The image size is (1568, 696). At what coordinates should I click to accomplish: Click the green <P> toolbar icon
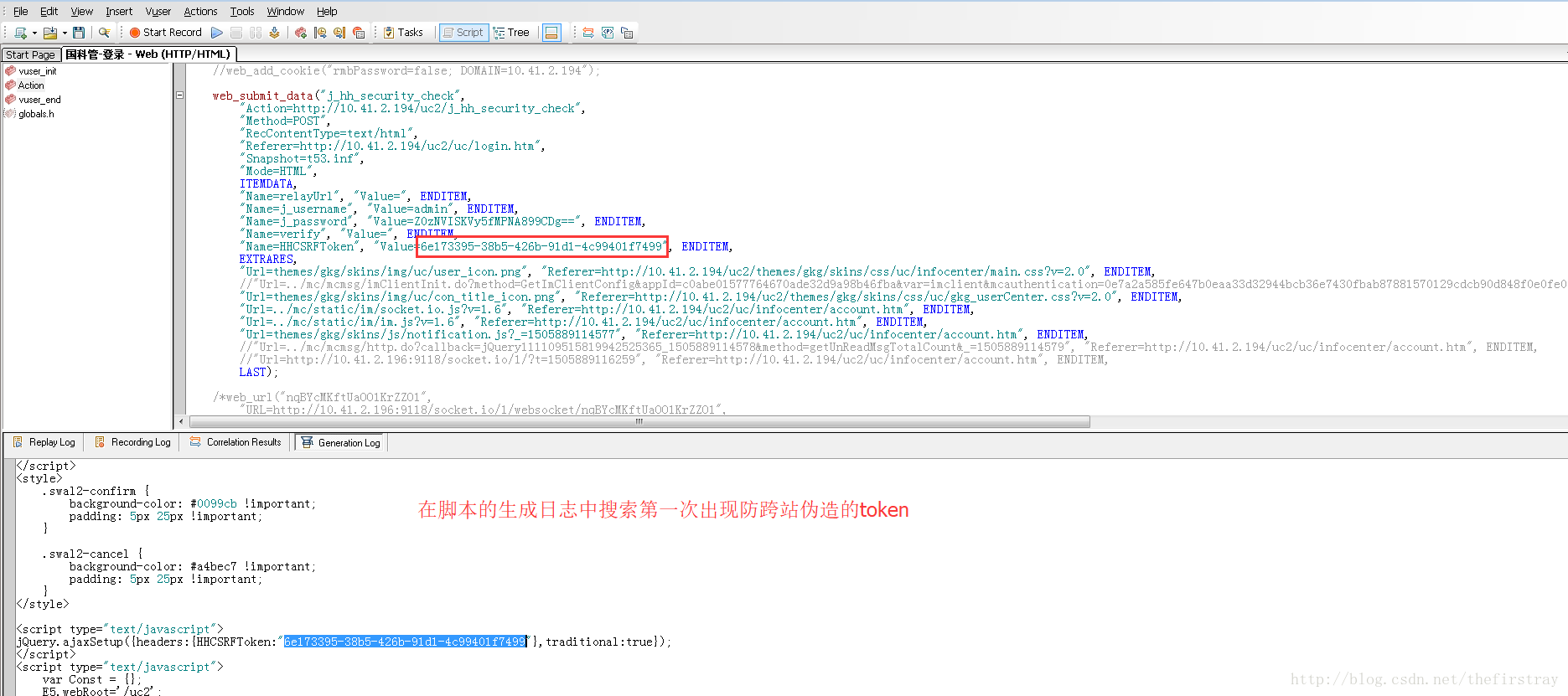[x=608, y=33]
